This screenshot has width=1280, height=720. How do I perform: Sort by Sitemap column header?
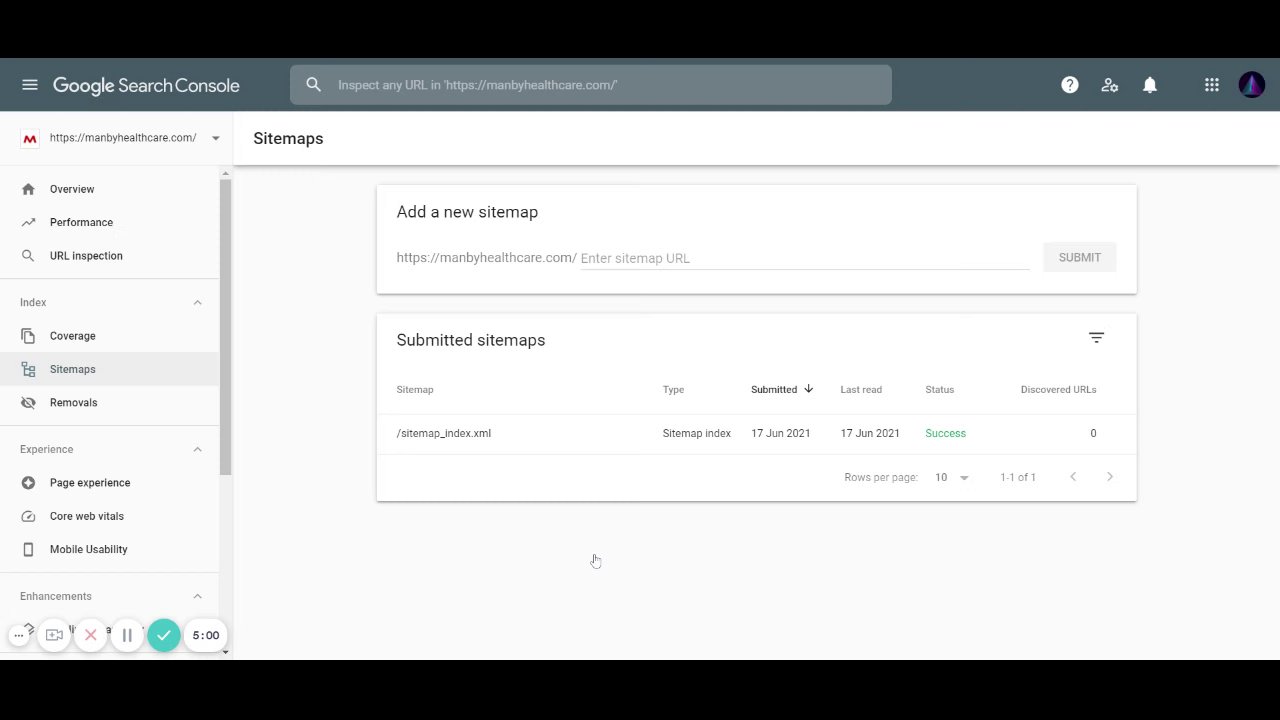click(x=415, y=390)
